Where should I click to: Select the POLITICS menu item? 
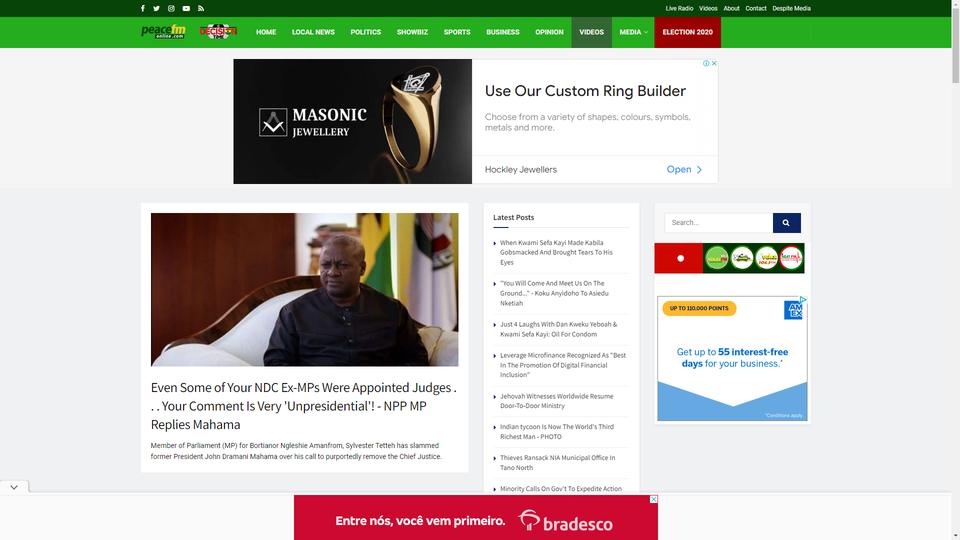coord(366,32)
